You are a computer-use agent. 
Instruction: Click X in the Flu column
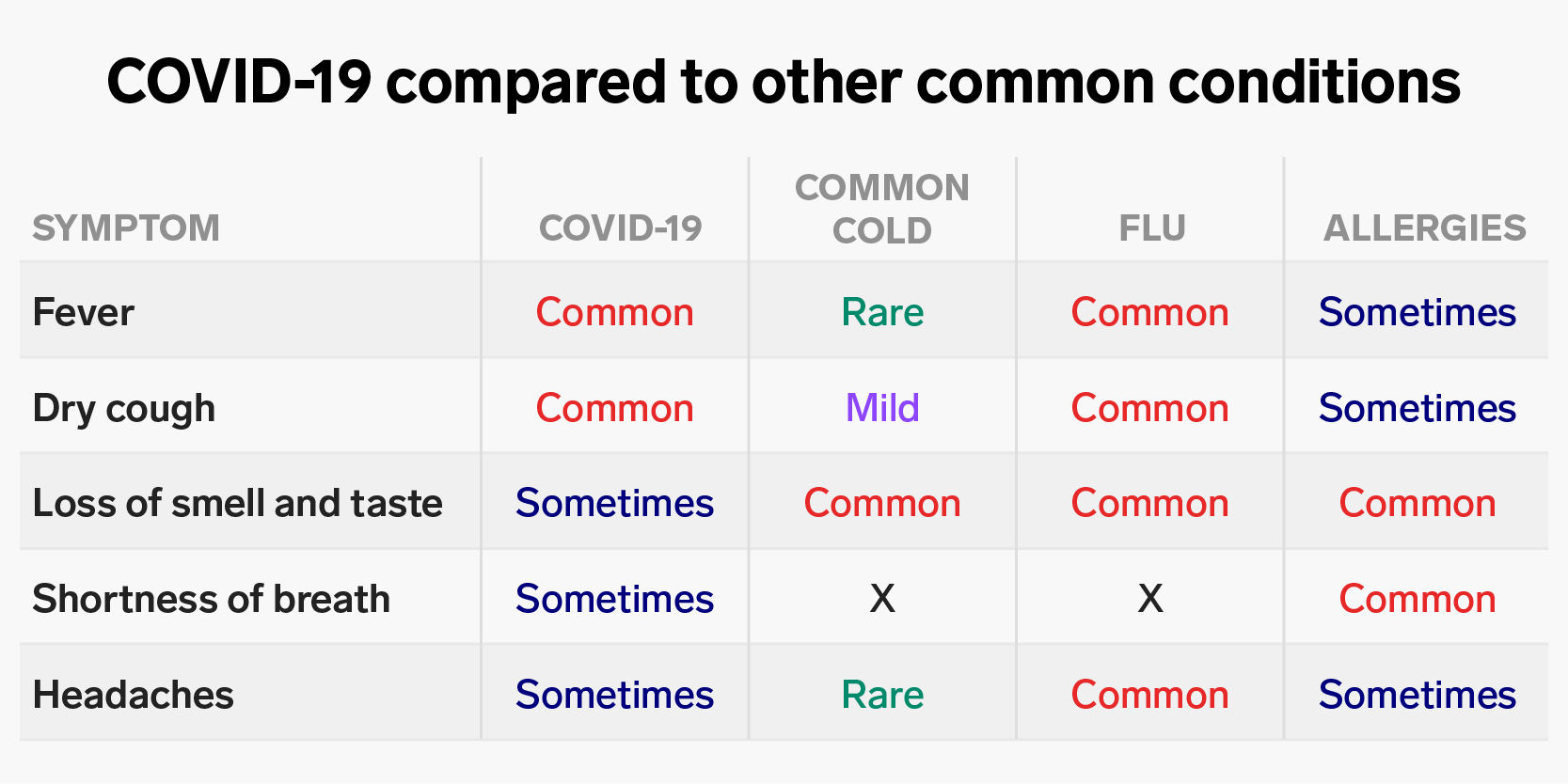tap(1150, 599)
